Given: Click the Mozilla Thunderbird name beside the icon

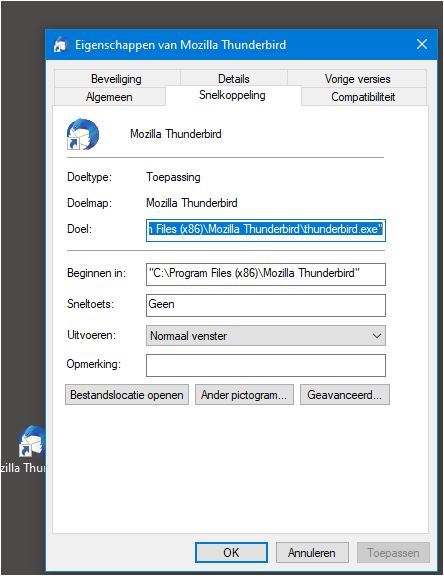Looking at the screenshot, I should [x=176, y=134].
